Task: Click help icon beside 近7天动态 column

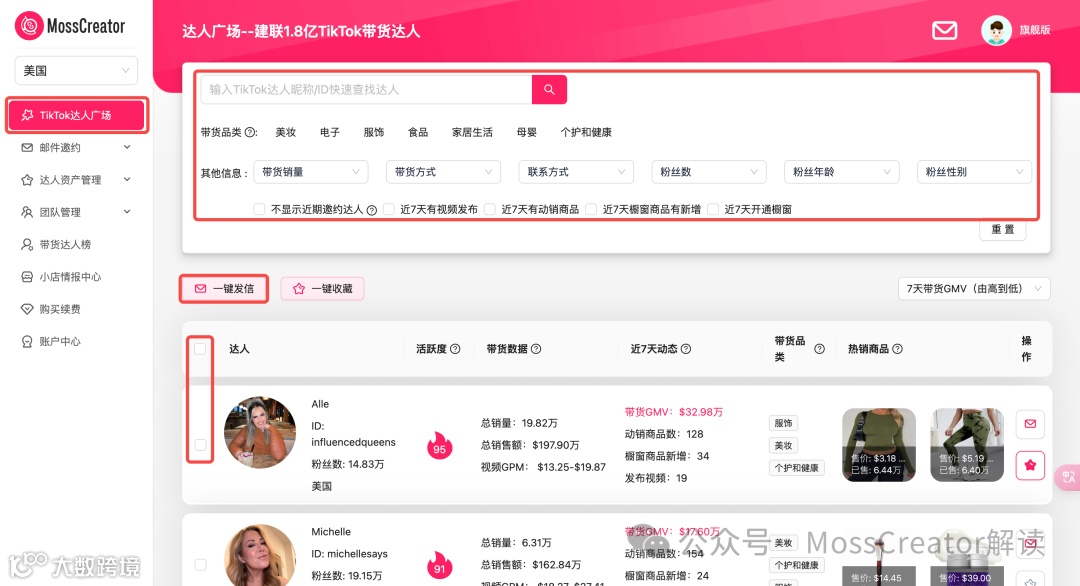Action: [x=686, y=349]
